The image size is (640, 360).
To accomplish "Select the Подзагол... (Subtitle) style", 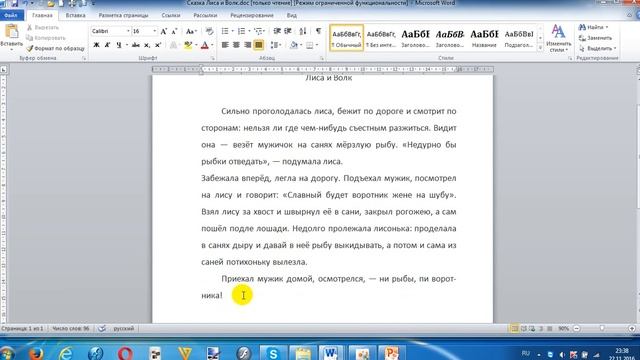I will coord(518,38).
